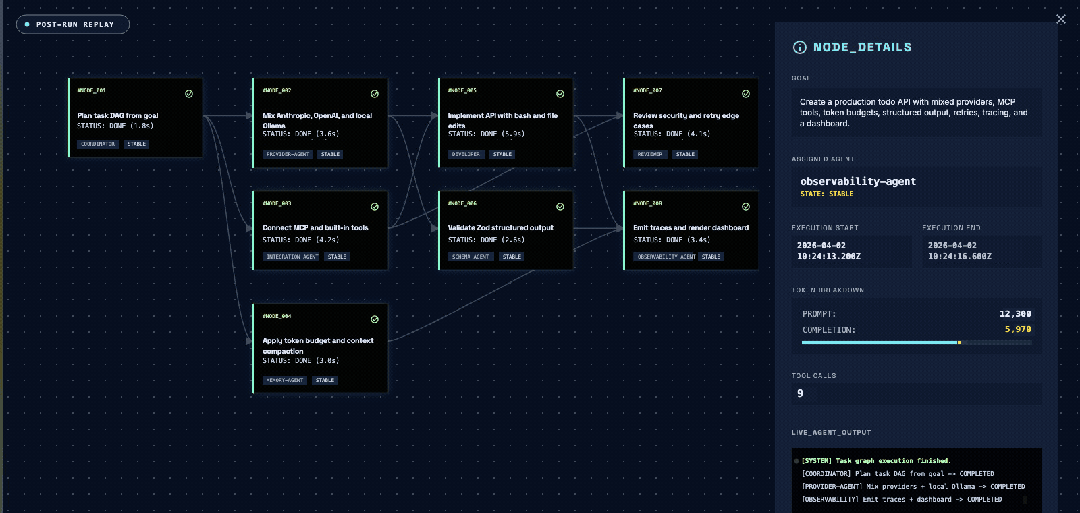1080x513 pixels.
Task: Click the tool calls value 9
Action: tap(800, 394)
